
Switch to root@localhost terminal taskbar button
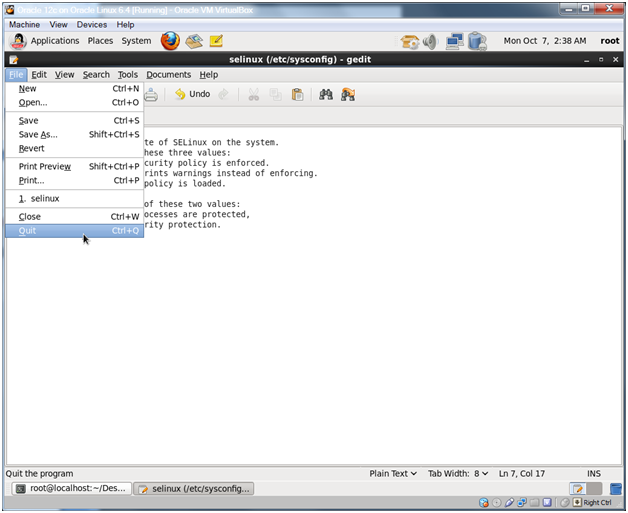[69, 489]
